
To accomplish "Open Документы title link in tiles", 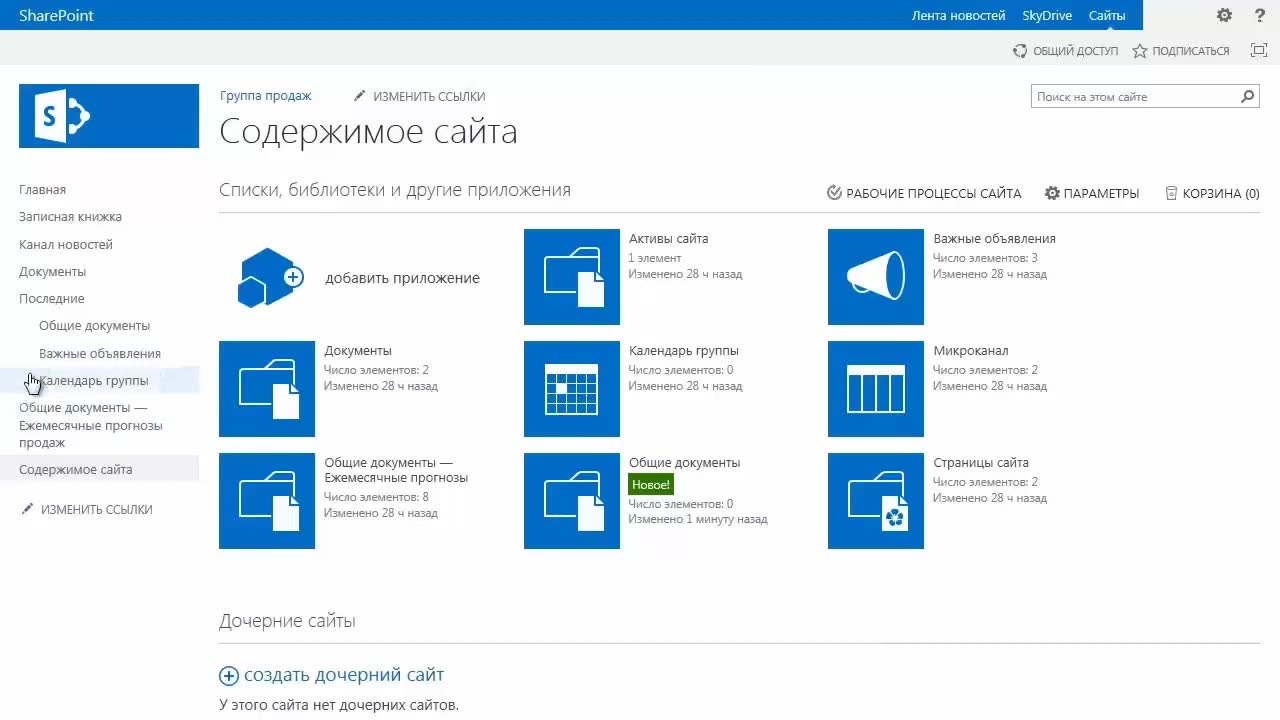I will pos(358,351).
